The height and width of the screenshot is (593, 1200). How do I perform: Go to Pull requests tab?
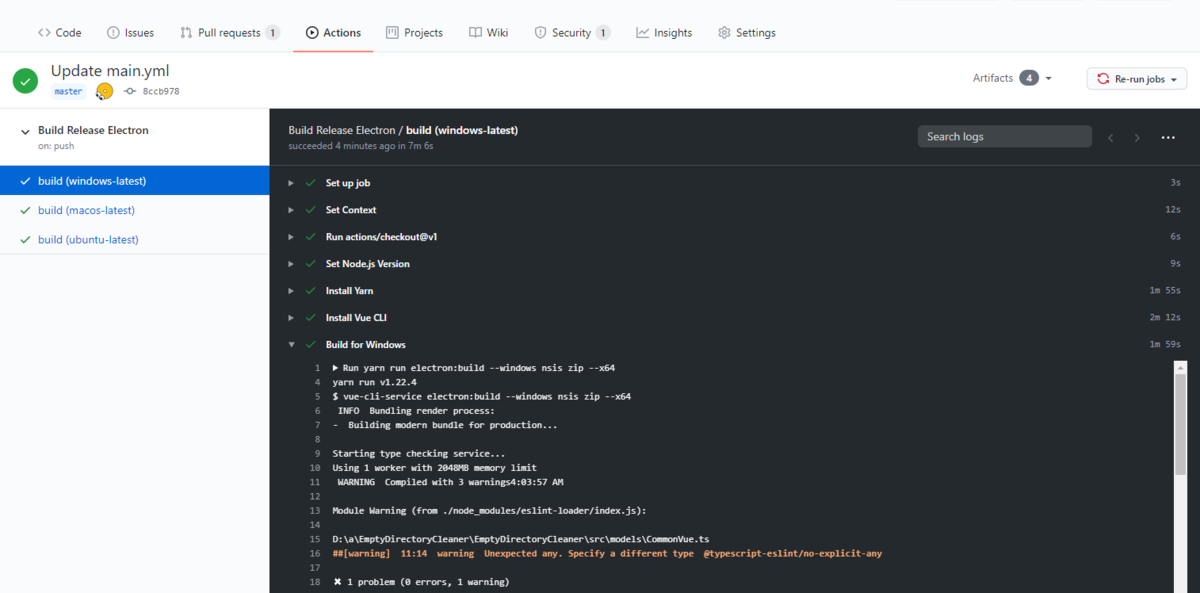tap(230, 33)
